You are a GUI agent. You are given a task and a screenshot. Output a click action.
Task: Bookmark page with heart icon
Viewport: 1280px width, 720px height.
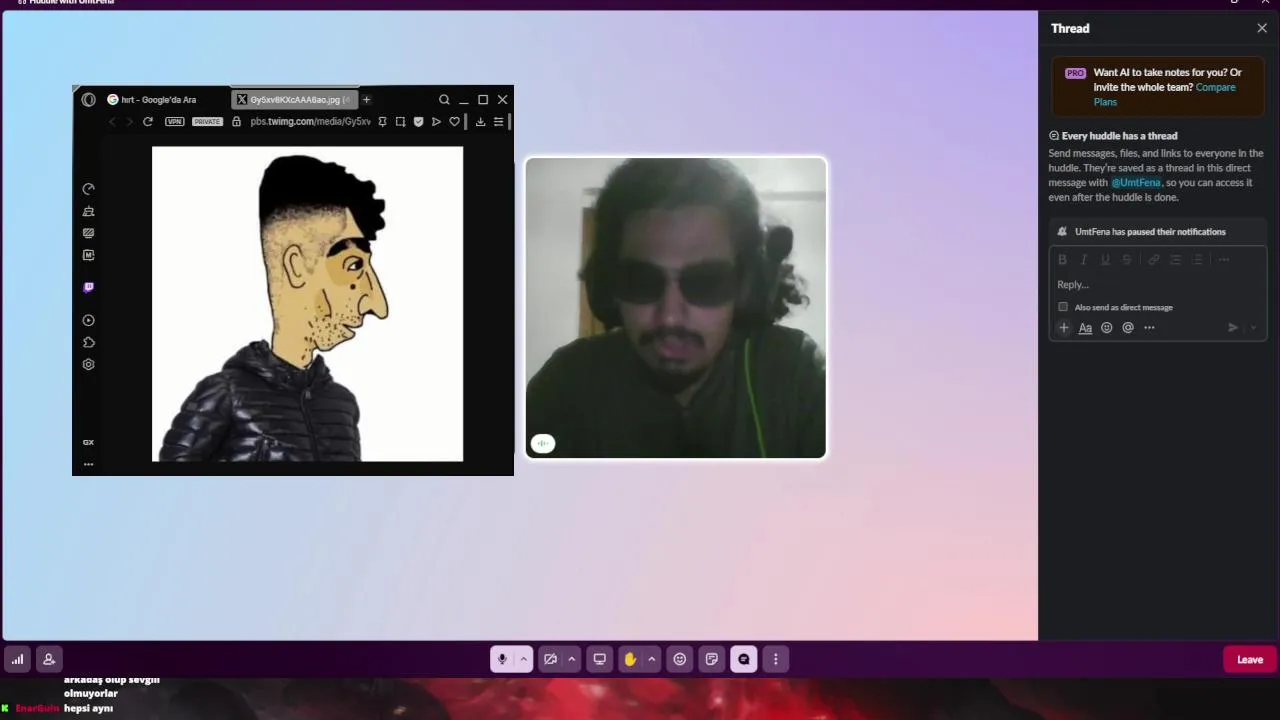click(454, 122)
